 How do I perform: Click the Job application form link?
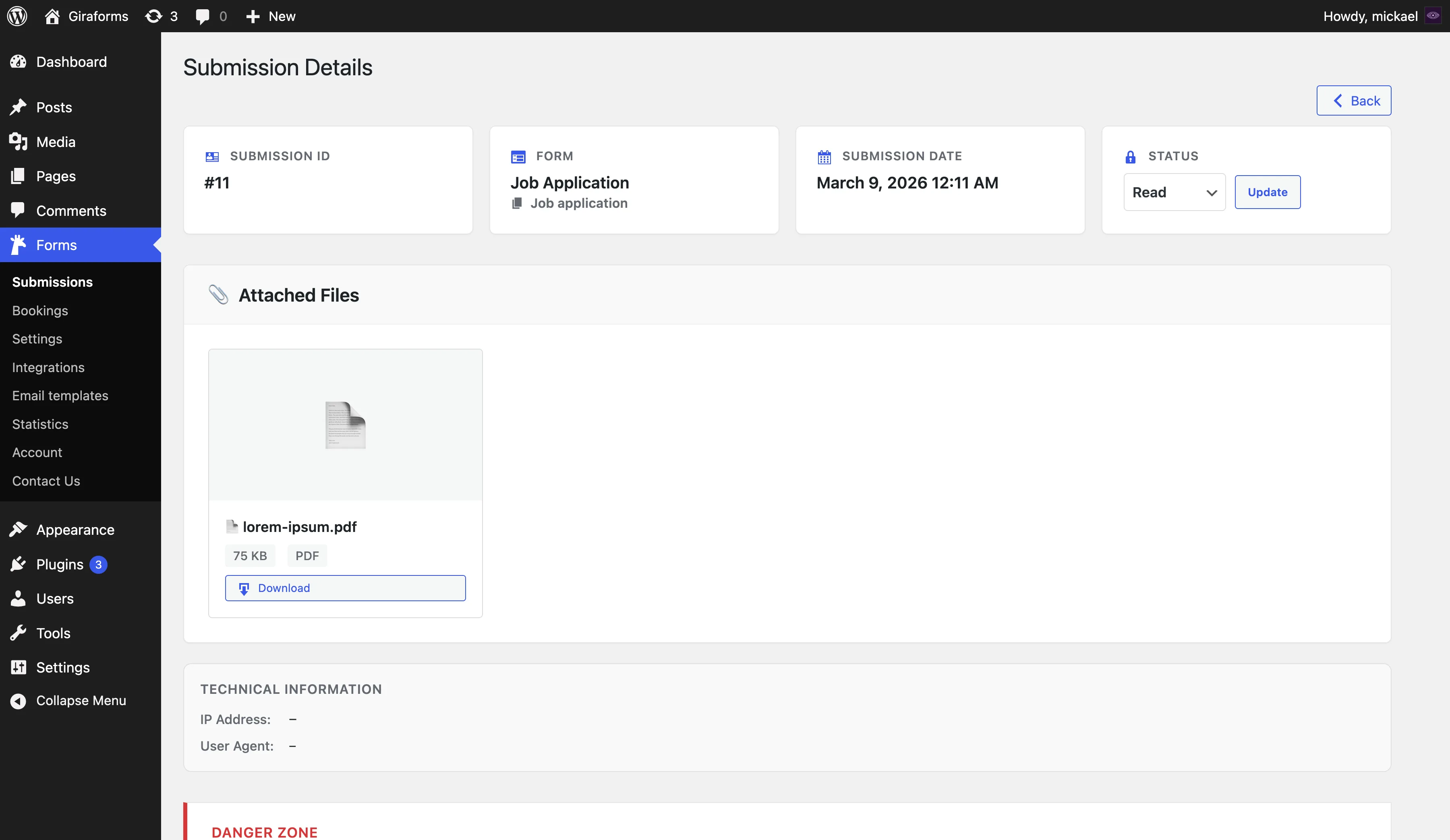pos(578,203)
